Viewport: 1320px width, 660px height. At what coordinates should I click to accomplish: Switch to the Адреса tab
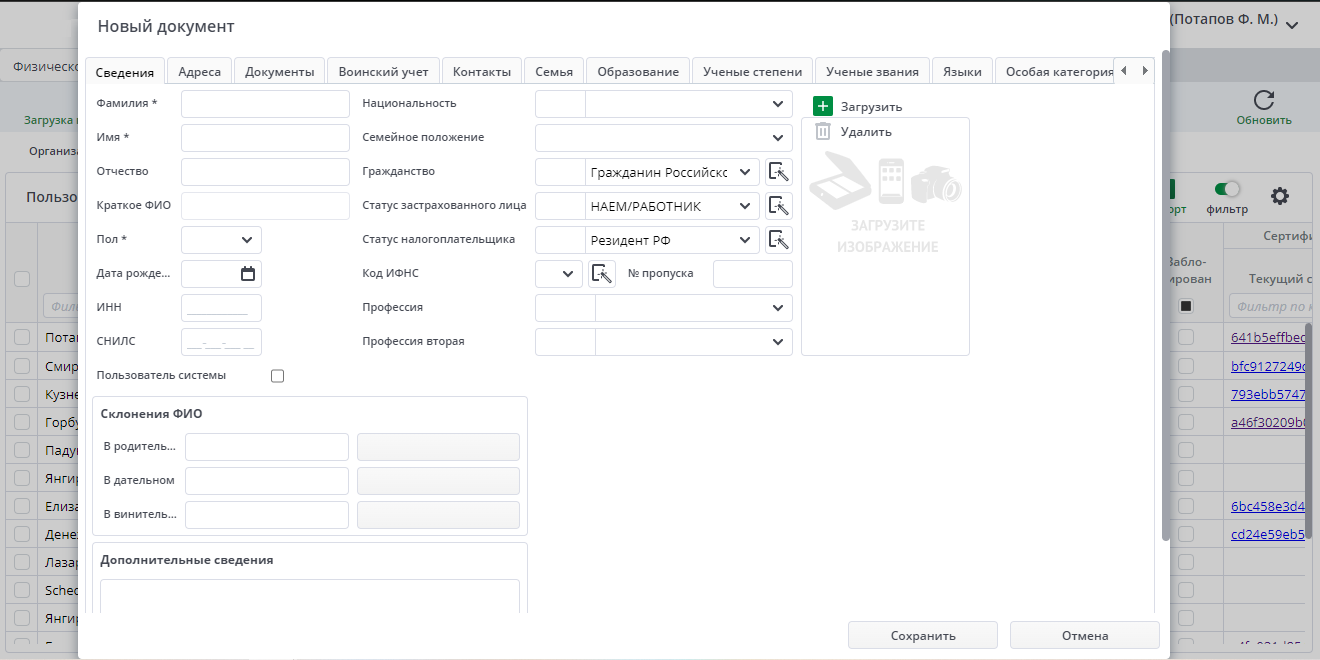pos(199,71)
